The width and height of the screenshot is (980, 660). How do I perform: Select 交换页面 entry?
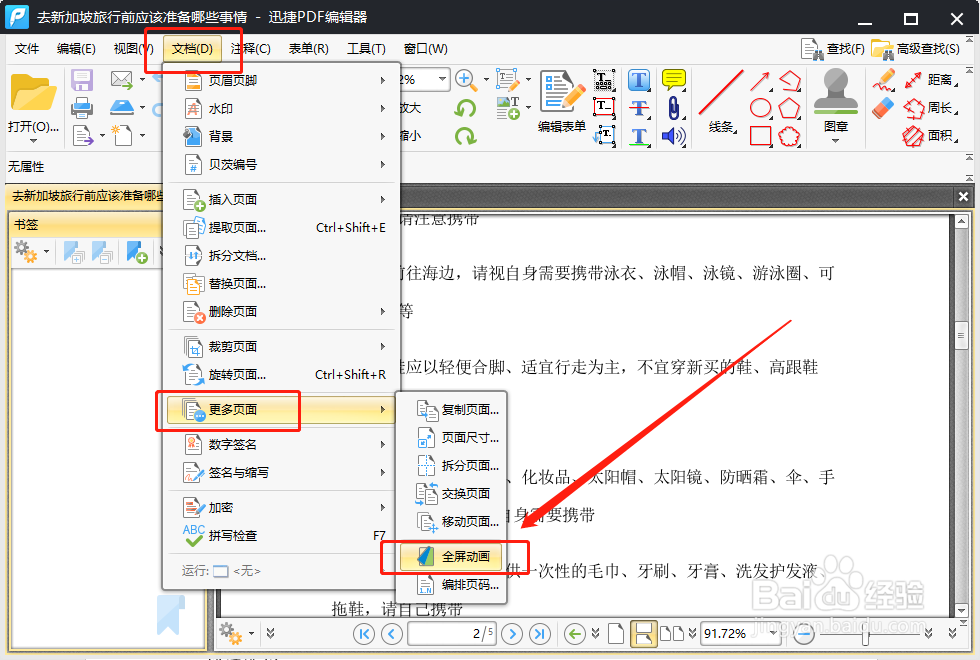pyautogui.click(x=451, y=494)
